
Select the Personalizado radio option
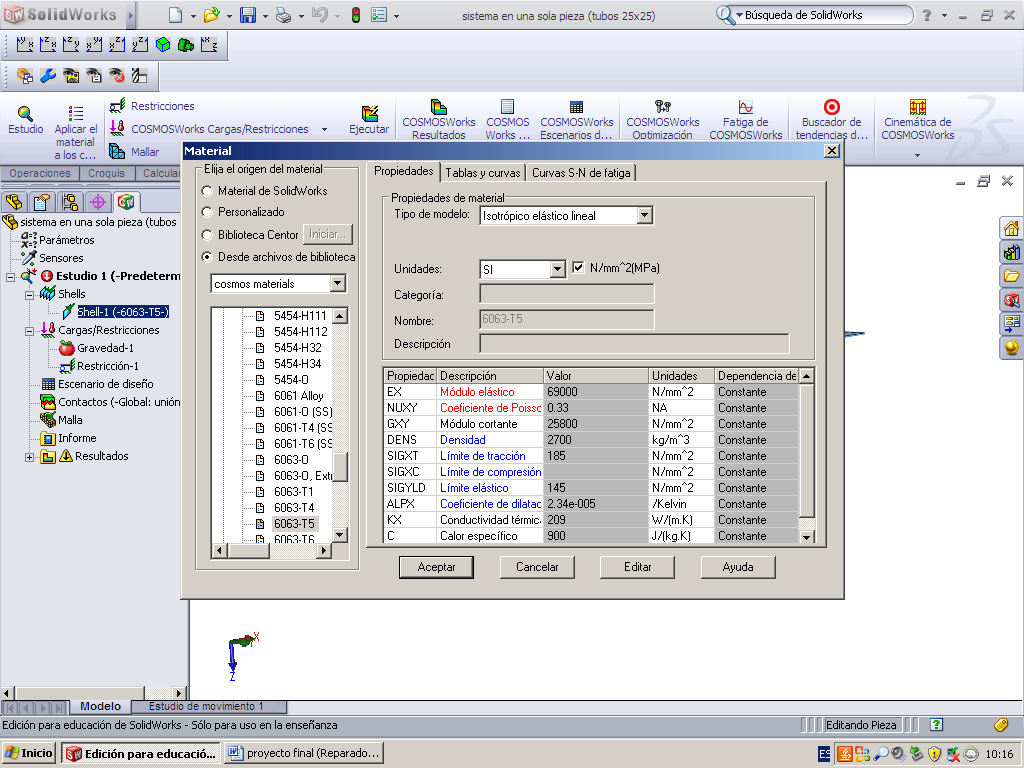[207, 212]
